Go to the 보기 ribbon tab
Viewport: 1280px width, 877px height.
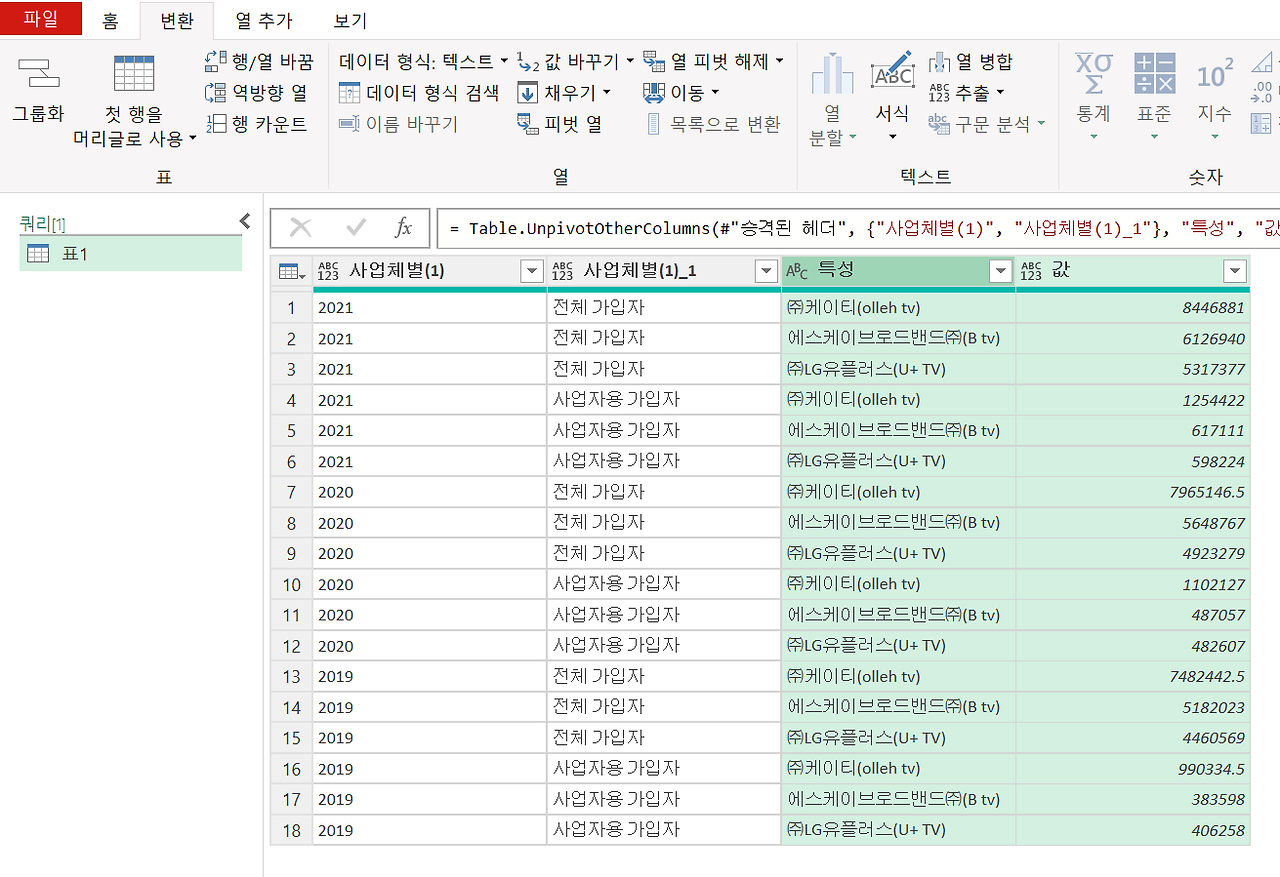pyautogui.click(x=349, y=20)
